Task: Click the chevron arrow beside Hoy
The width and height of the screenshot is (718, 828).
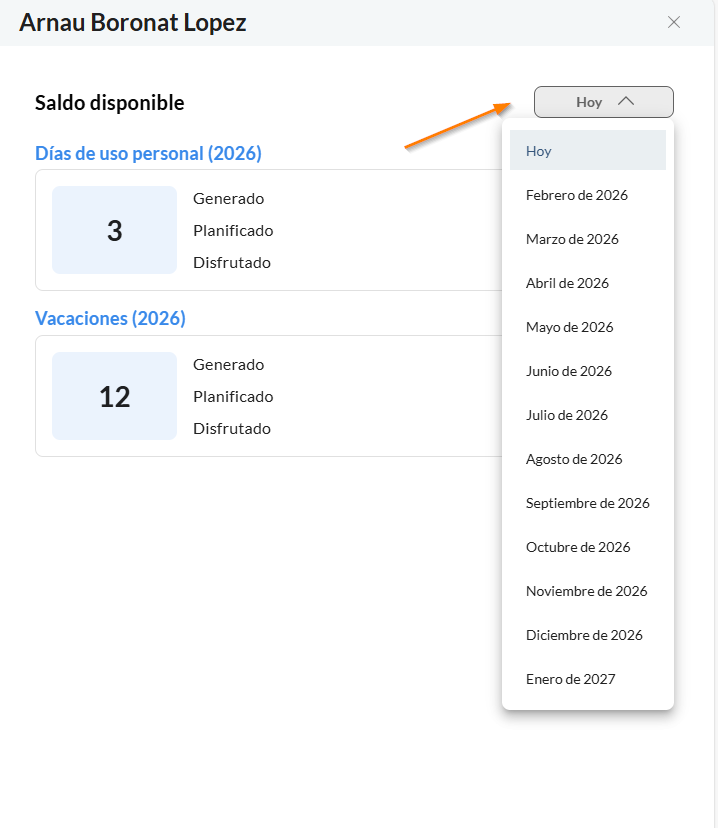Action: click(627, 101)
